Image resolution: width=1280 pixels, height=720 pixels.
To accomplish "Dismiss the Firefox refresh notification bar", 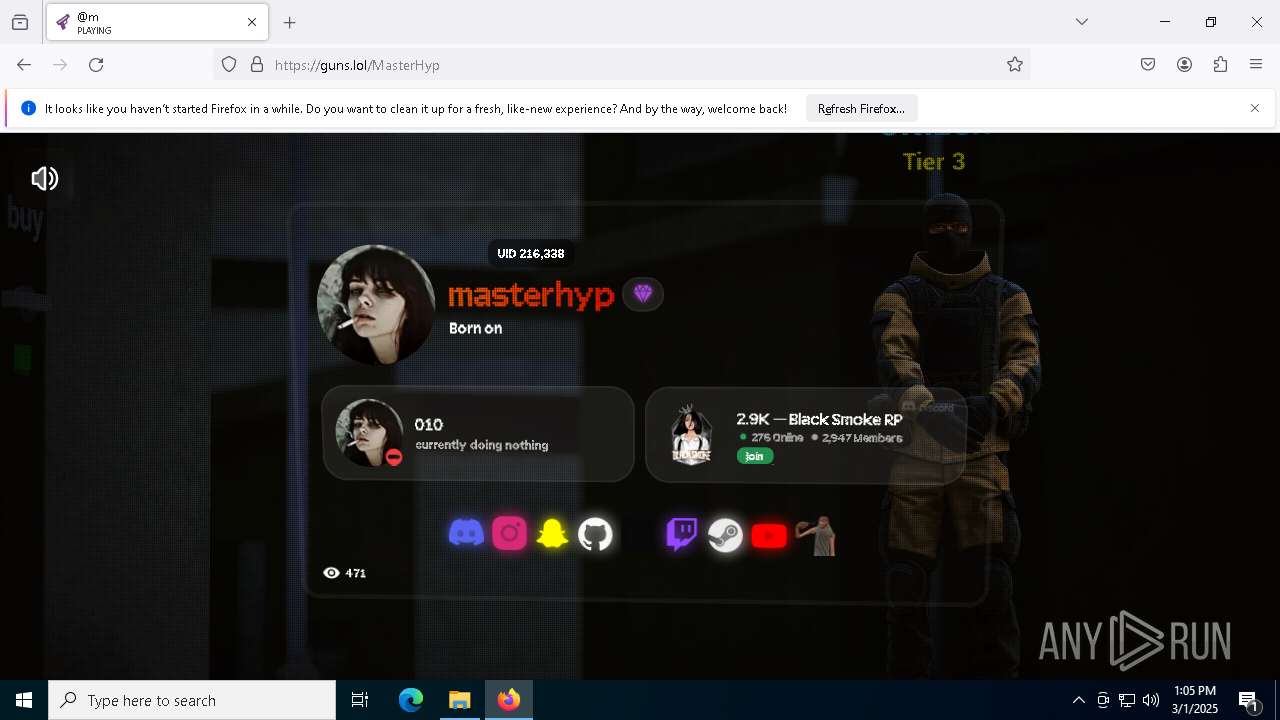I will [1255, 108].
